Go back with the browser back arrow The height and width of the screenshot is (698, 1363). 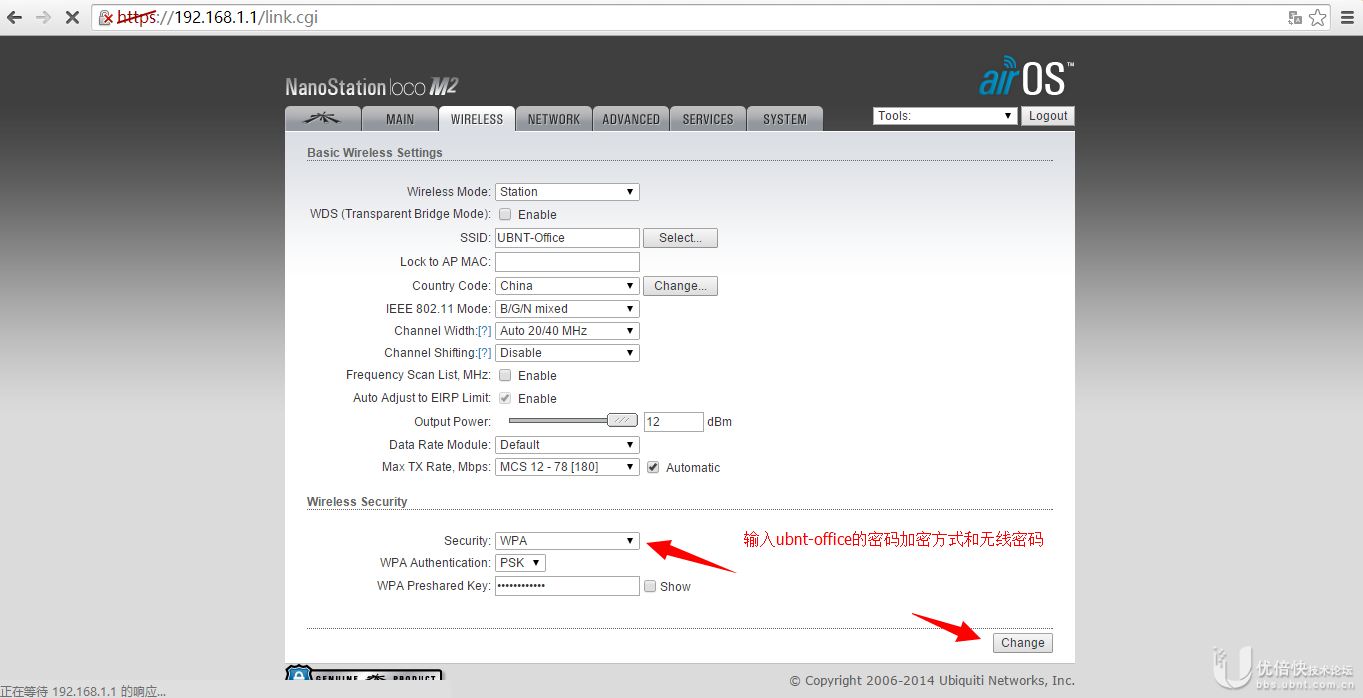pos(15,17)
